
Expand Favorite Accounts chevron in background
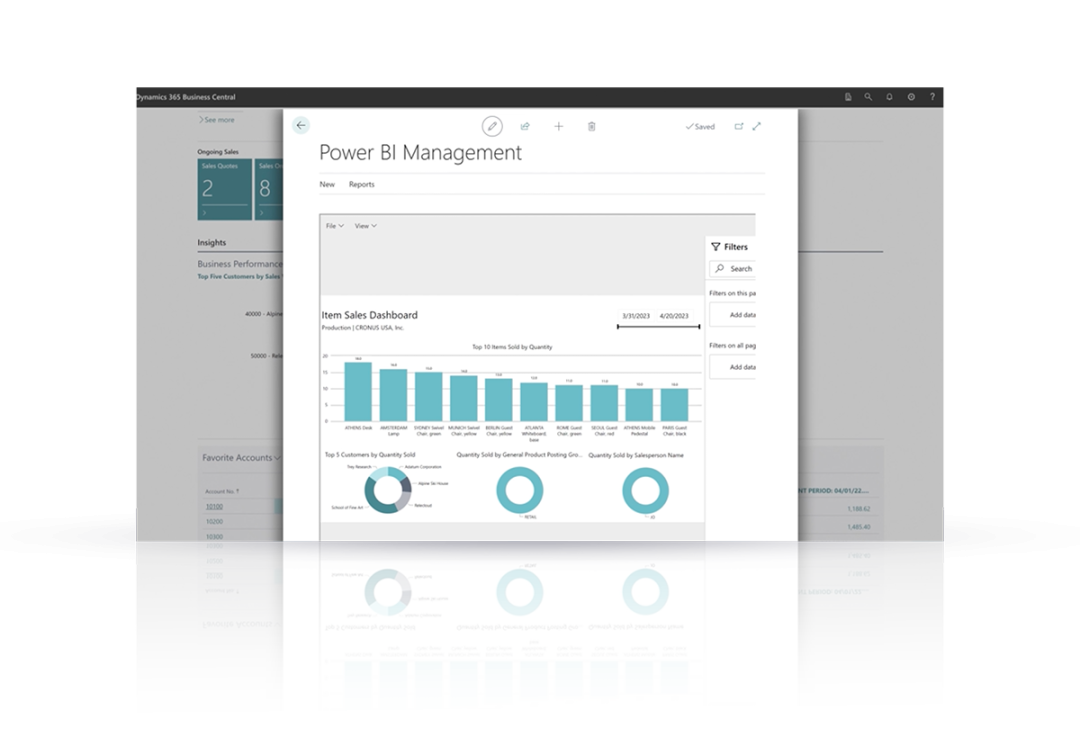click(x=277, y=458)
